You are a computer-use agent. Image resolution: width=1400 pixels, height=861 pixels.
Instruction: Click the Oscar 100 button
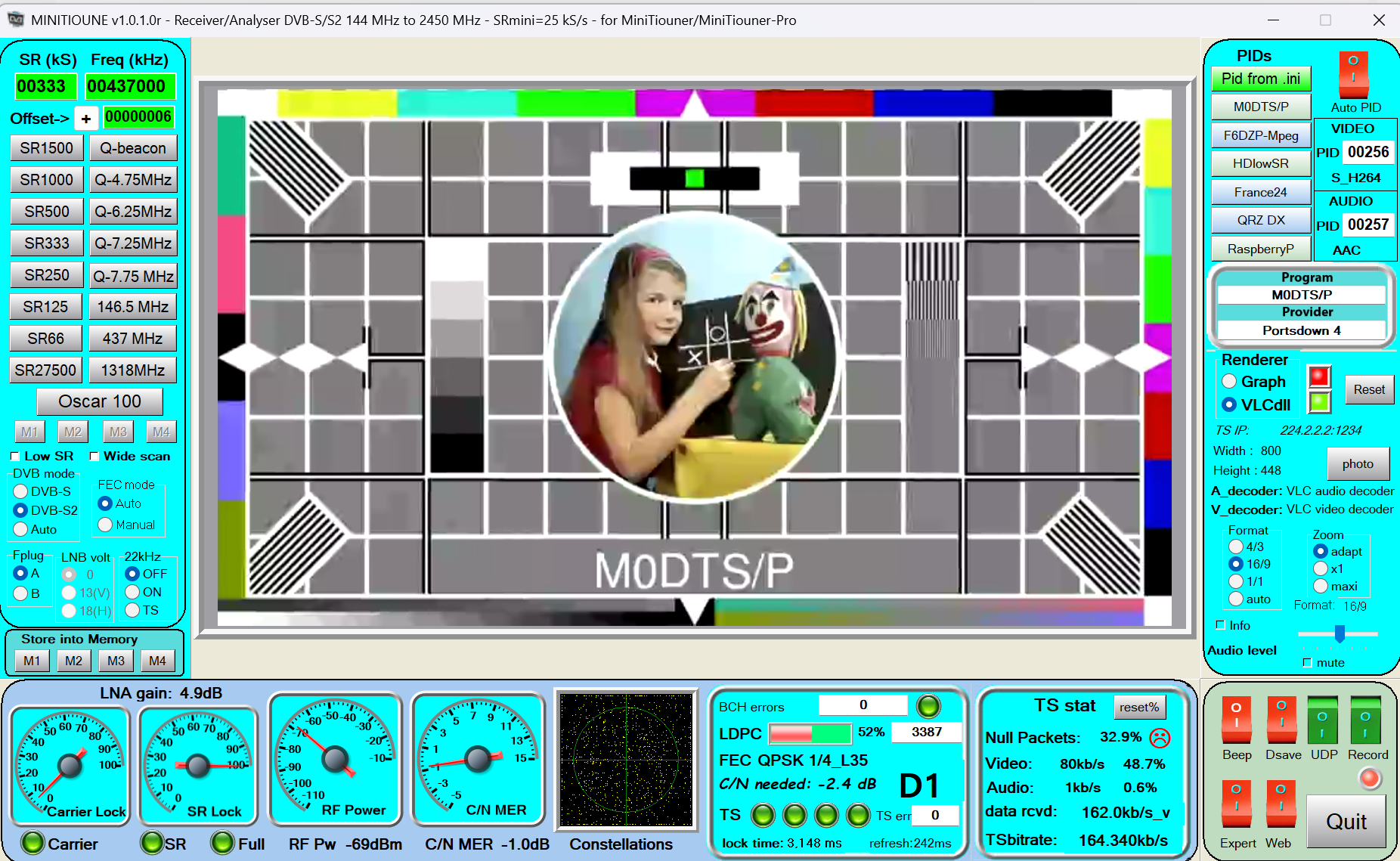(x=100, y=401)
